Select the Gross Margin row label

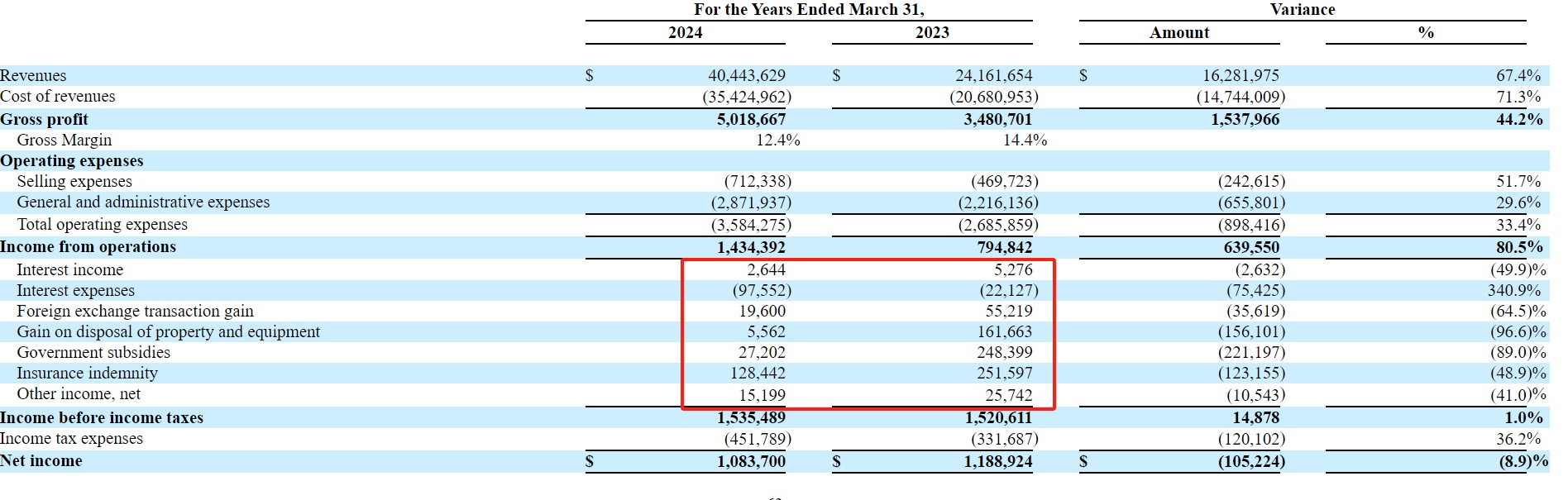(64, 140)
